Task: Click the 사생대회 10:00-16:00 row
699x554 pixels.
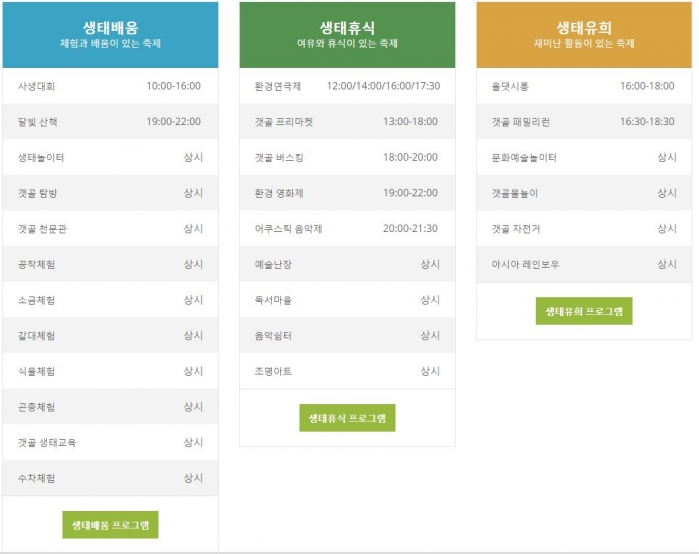Action: 110,86
